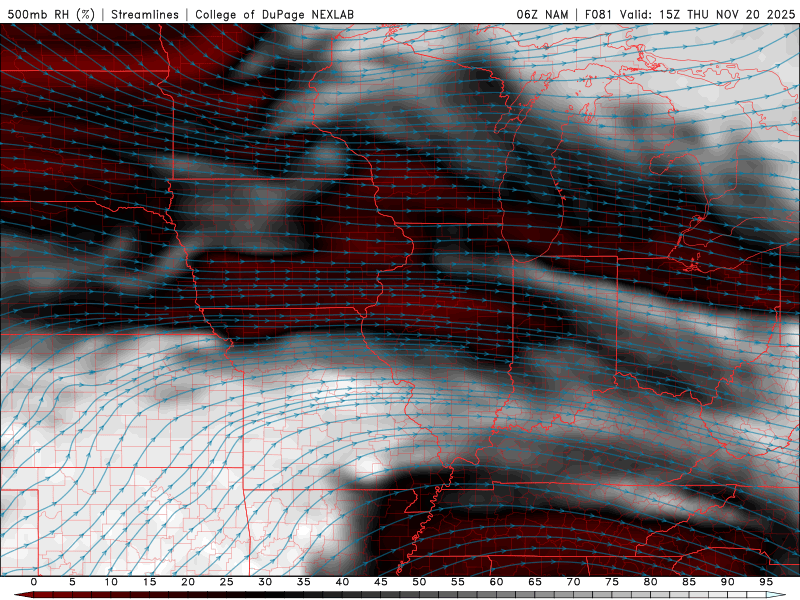Click the '75' value on the color scale
800x600 pixels.
coord(612,582)
